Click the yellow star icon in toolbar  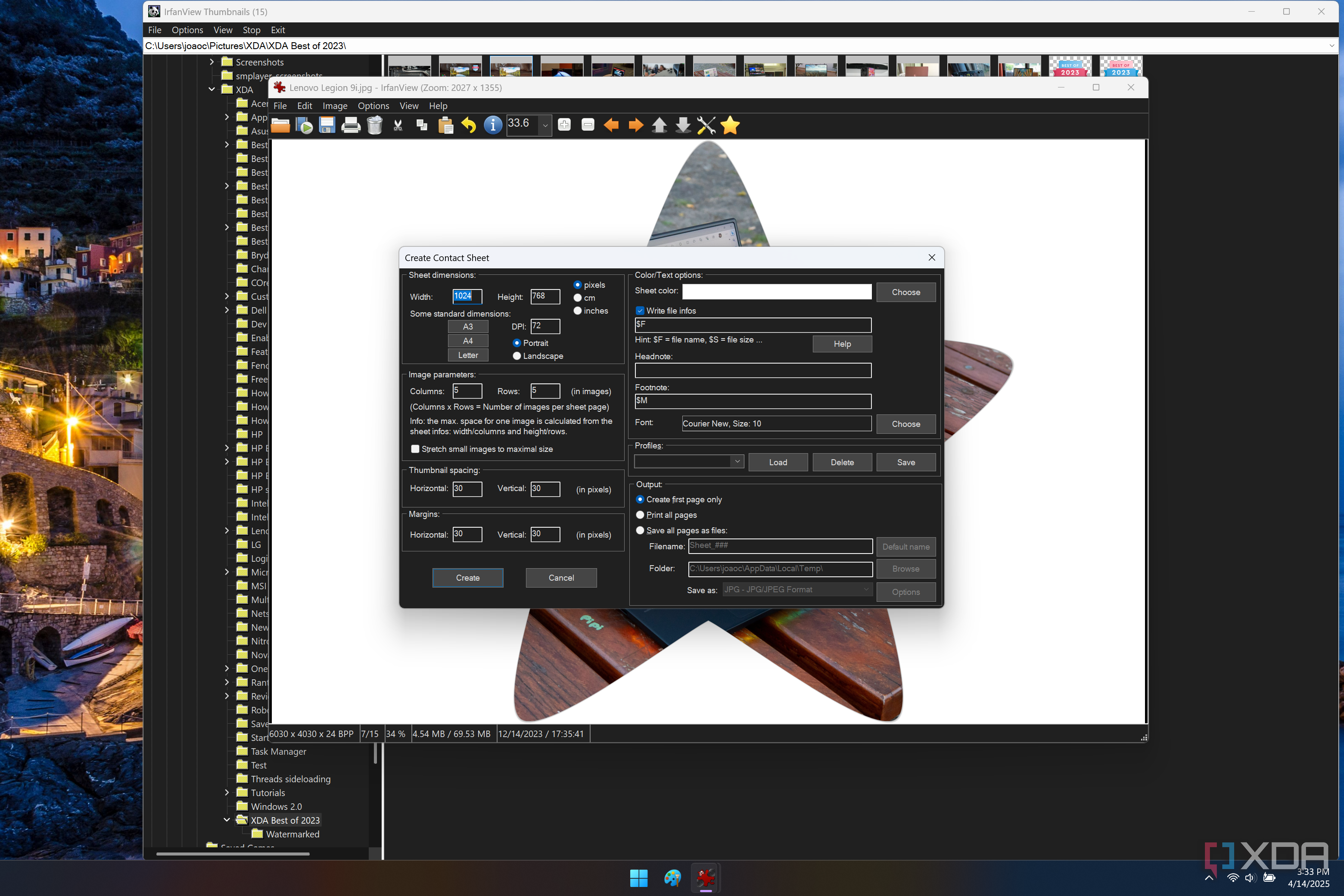pyautogui.click(x=730, y=125)
